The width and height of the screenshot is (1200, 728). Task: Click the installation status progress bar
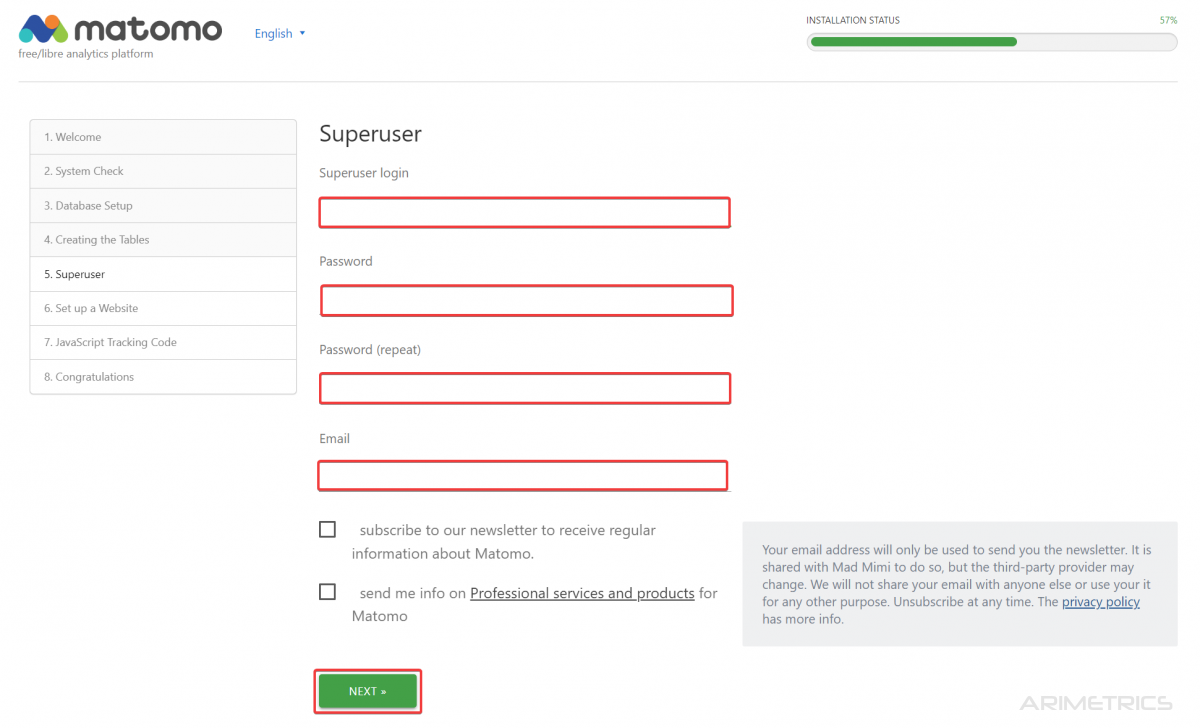991,42
